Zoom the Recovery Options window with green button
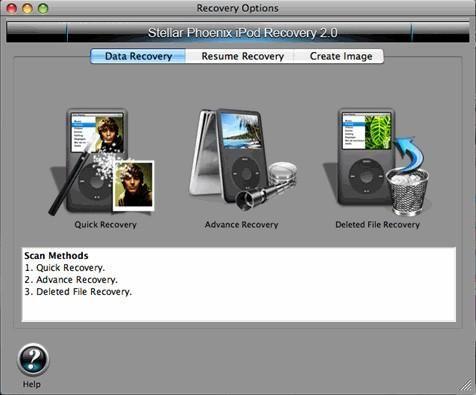The image size is (476, 395). pyautogui.click(x=43, y=8)
